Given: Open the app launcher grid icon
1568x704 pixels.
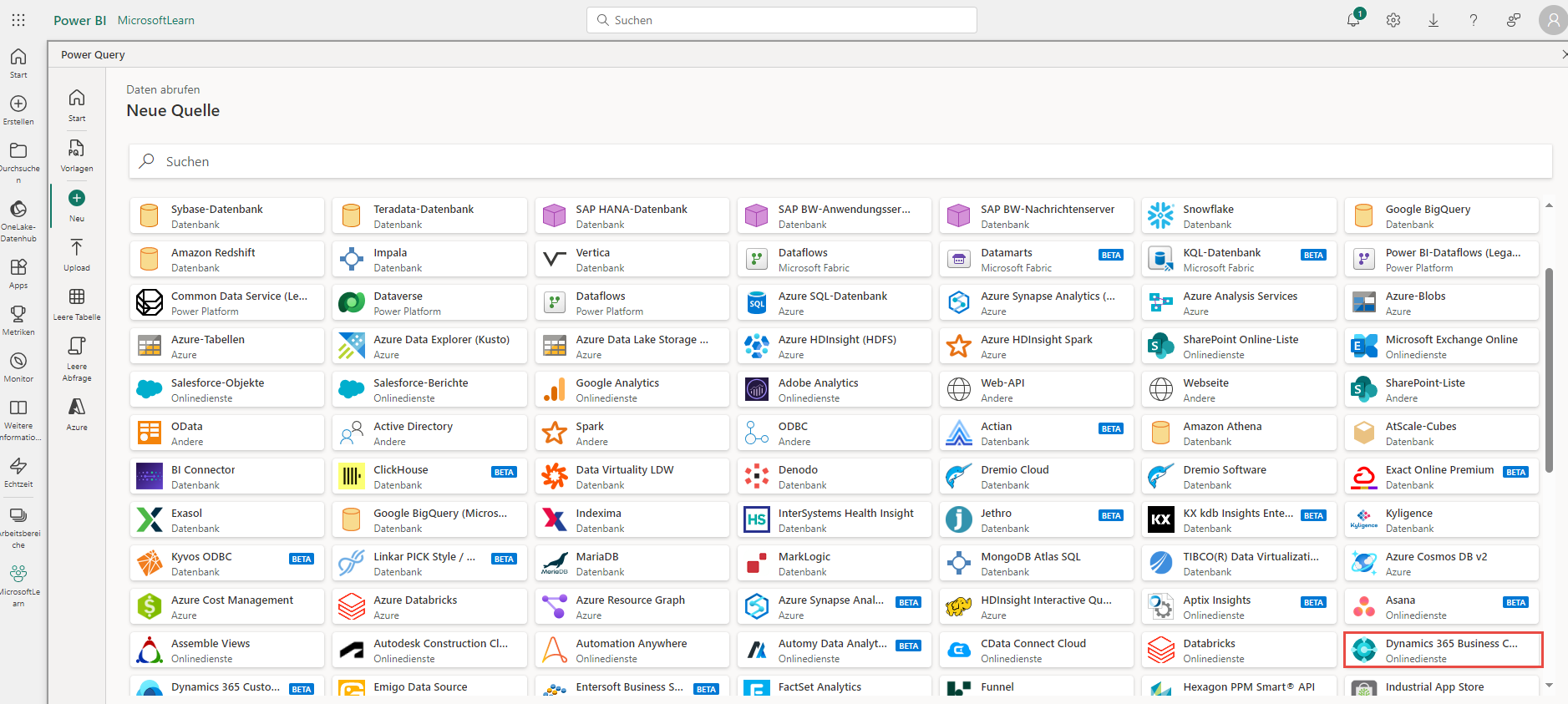Looking at the screenshot, I should pyautogui.click(x=18, y=20).
